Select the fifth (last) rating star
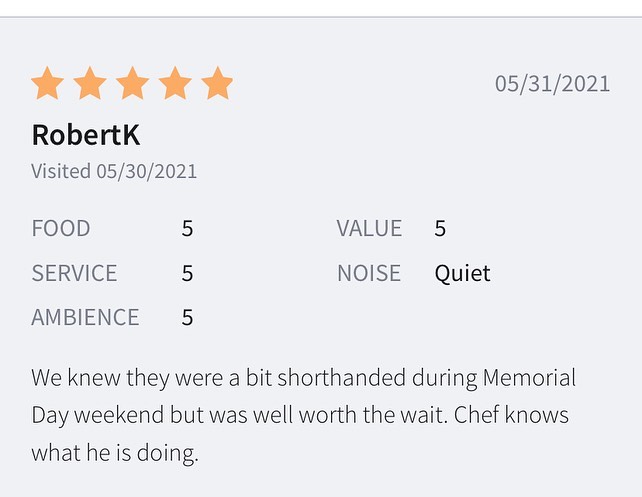Image resolution: width=642 pixels, height=497 pixels. point(217,84)
